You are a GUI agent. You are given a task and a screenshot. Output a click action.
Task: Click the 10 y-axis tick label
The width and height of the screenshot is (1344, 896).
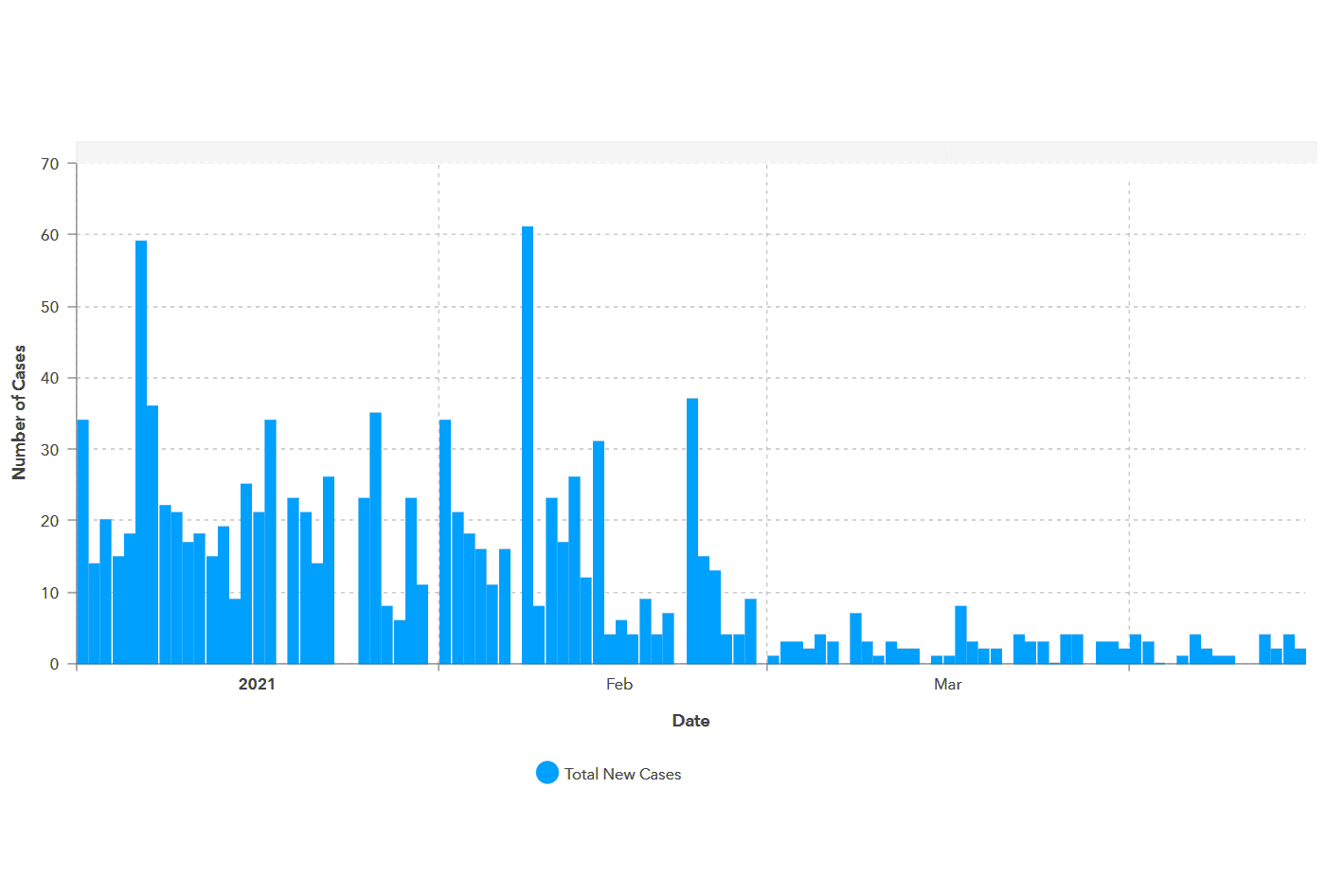click(x=49, y=593)
